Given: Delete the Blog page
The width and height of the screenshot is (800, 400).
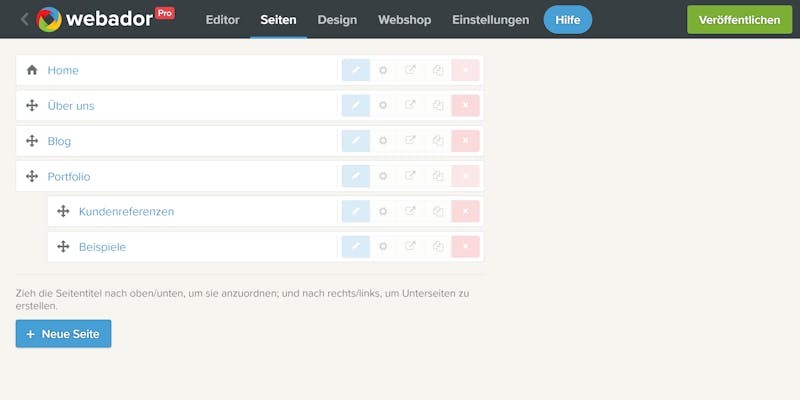Looking at the screenshot, I should point(465,141).
